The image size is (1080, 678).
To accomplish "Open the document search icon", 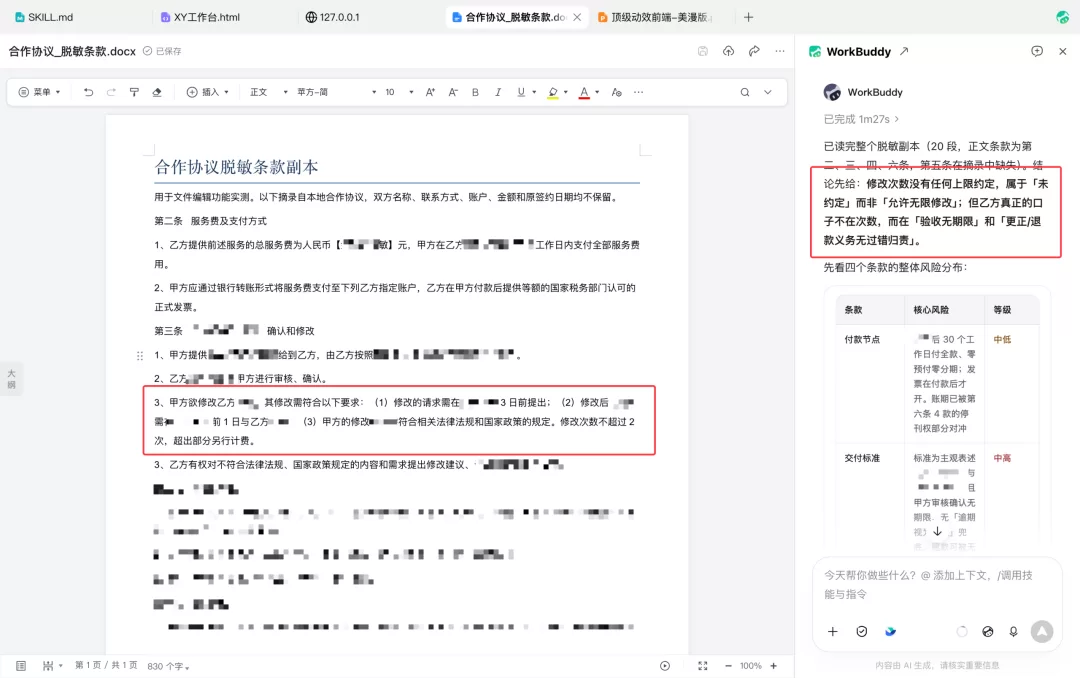I will [745, 92].
